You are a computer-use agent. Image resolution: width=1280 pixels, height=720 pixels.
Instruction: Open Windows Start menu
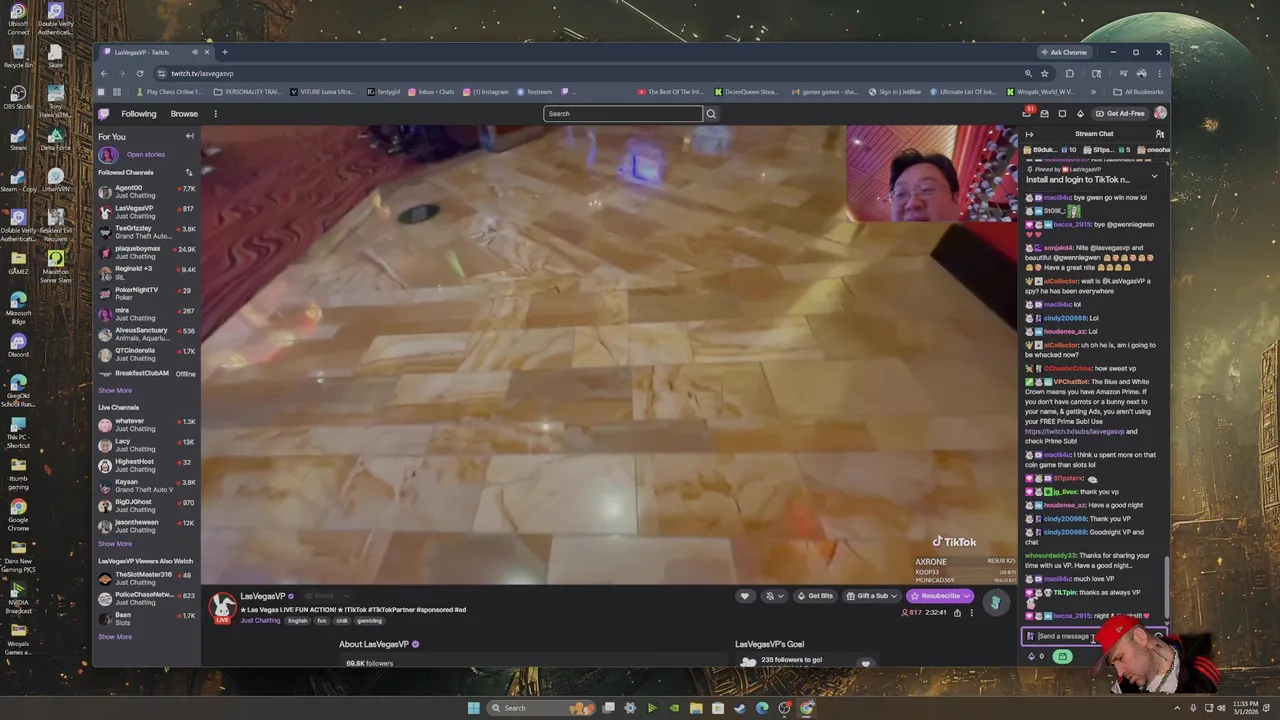[x=473, y=708]
